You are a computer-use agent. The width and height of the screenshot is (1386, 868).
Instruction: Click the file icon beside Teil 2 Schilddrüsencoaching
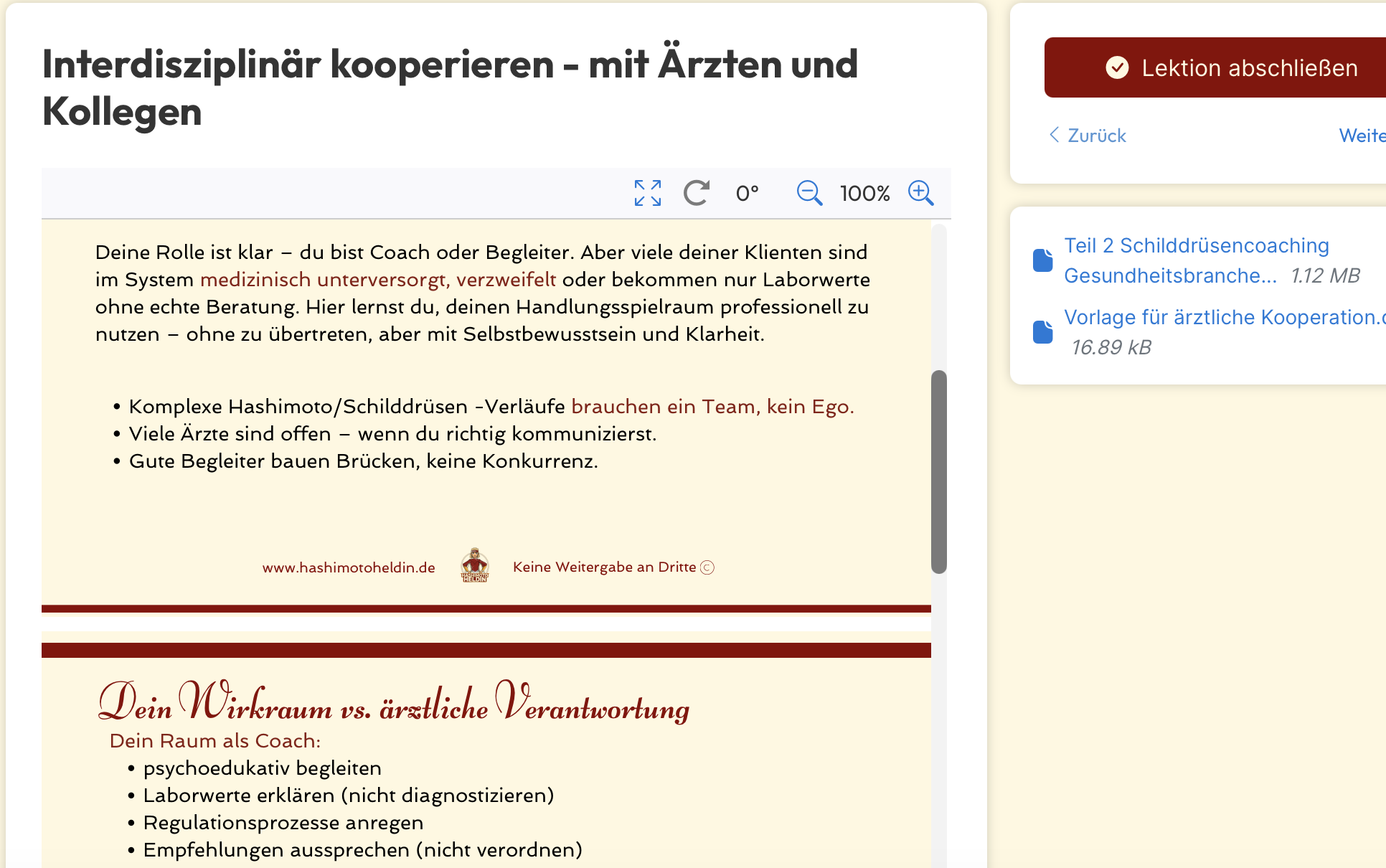pyautogui.click(x=1042, y=260)
